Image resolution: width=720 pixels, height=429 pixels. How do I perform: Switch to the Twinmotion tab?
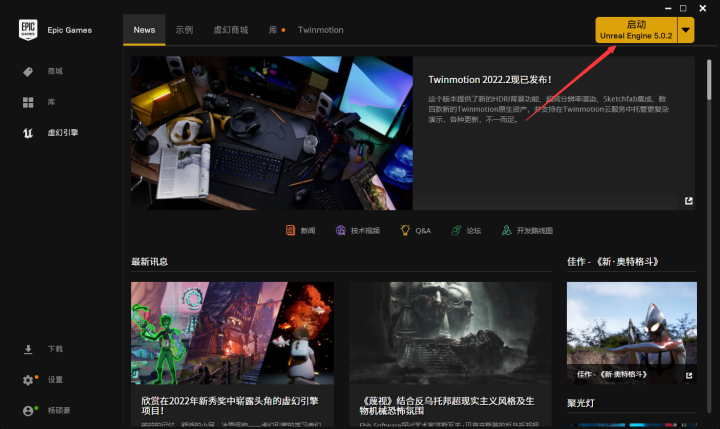(x=321, y=30)
